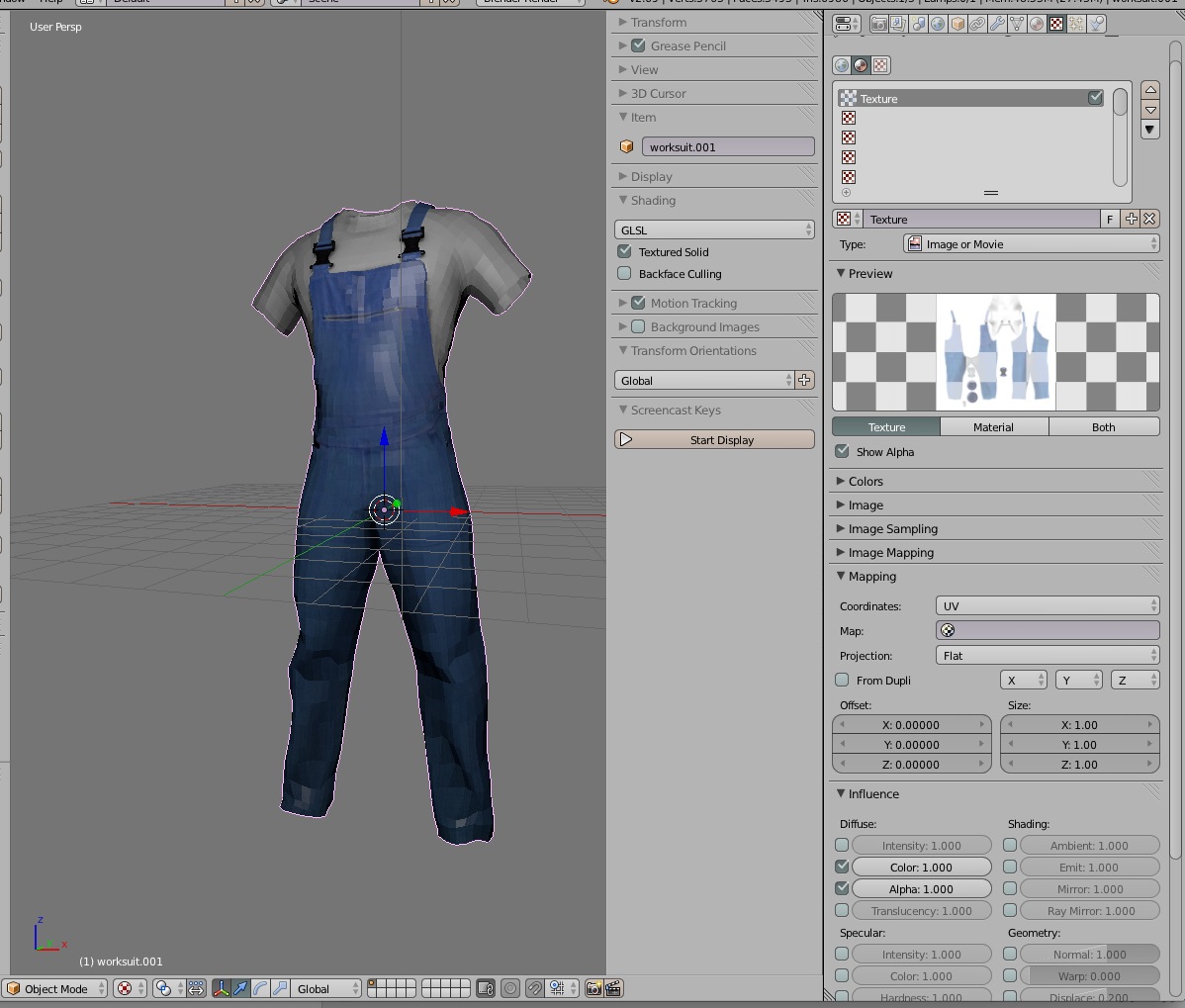1185x1008 pixels.
Task: Enable the Background Images checkbox
Action: coord(638,326)
